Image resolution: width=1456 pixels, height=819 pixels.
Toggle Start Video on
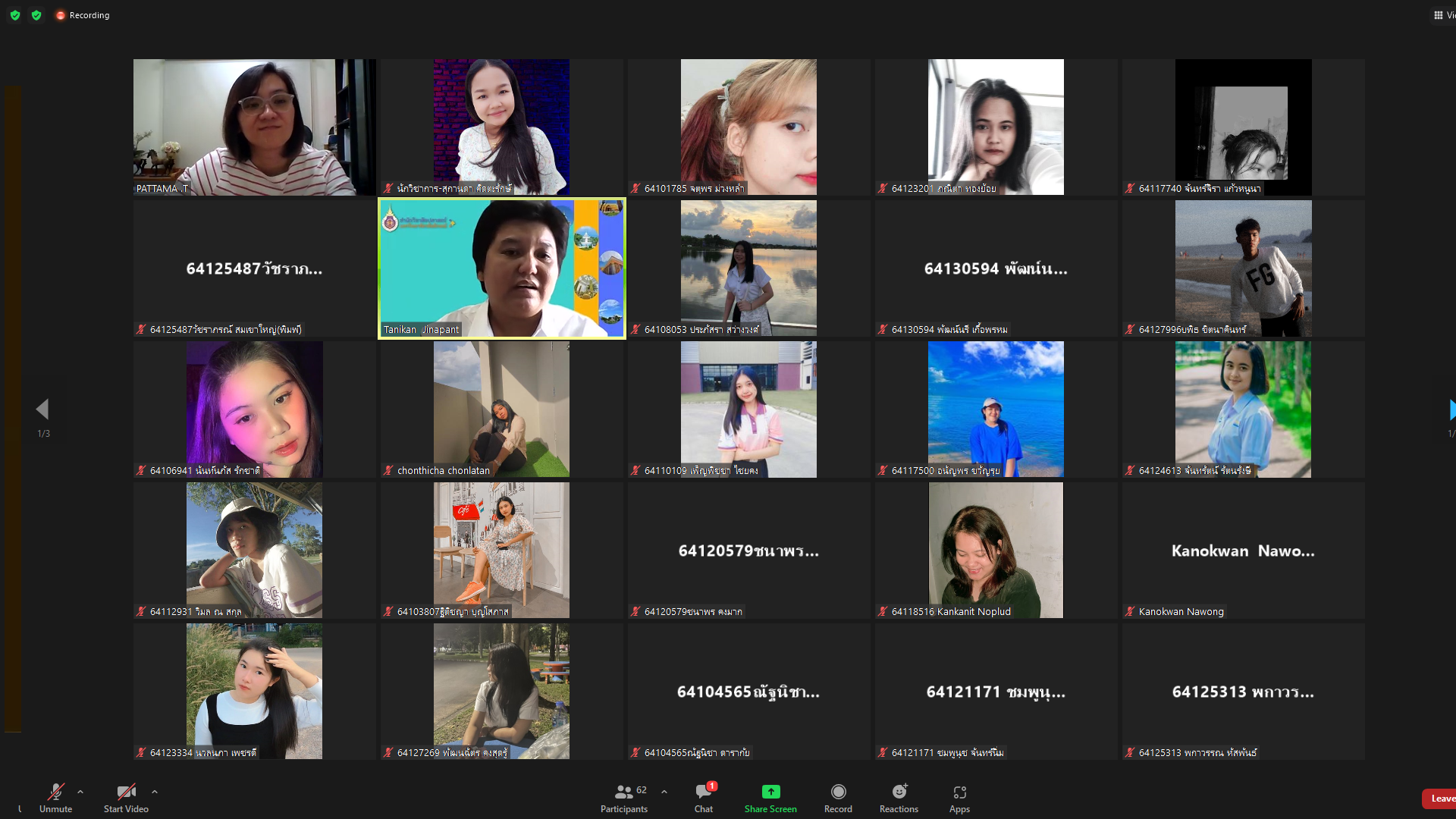[x=126, y=792]
